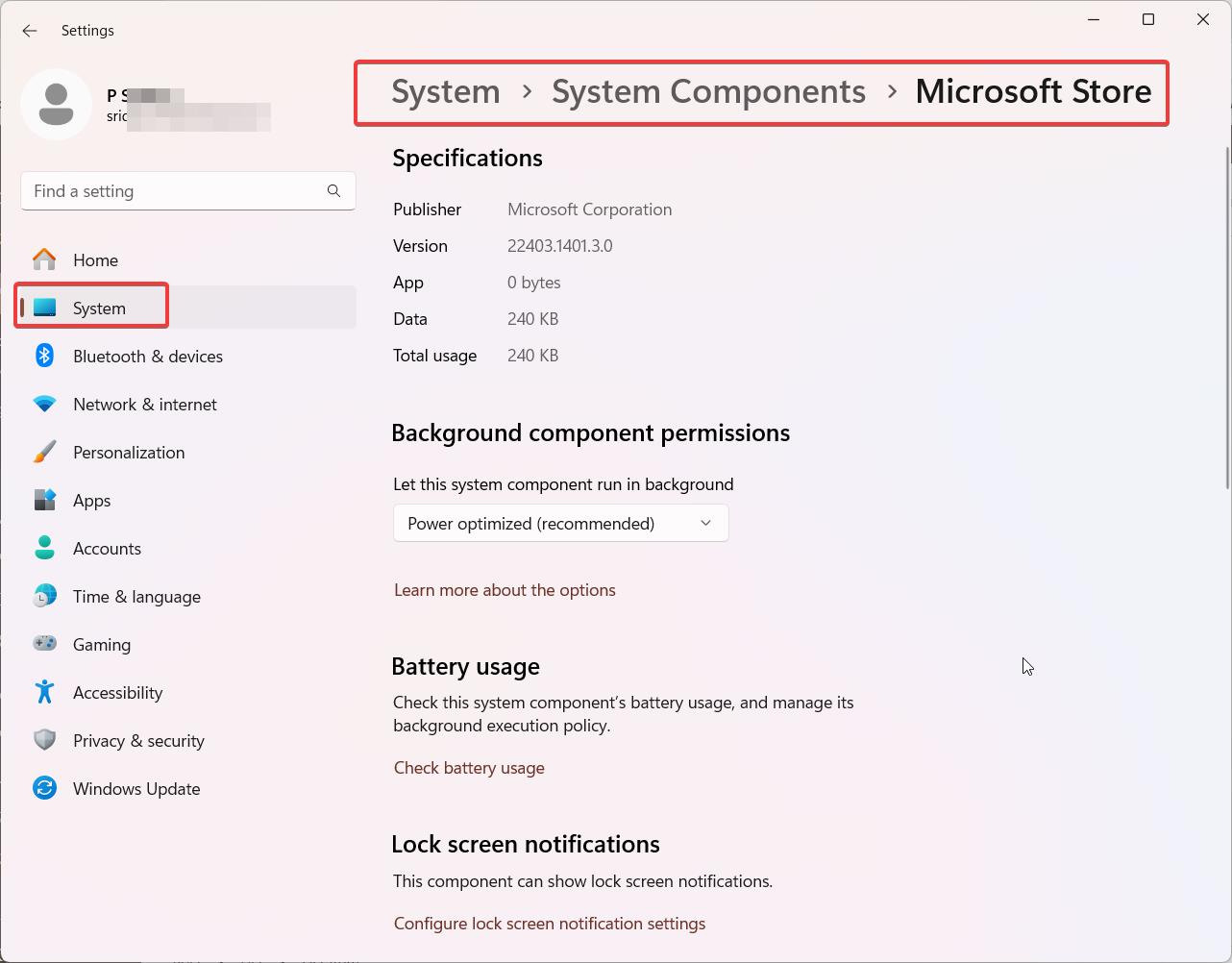Viewport: 1232px width, 963px height.
Task: Open Accounts settings
Action: [x=107, y=548]
